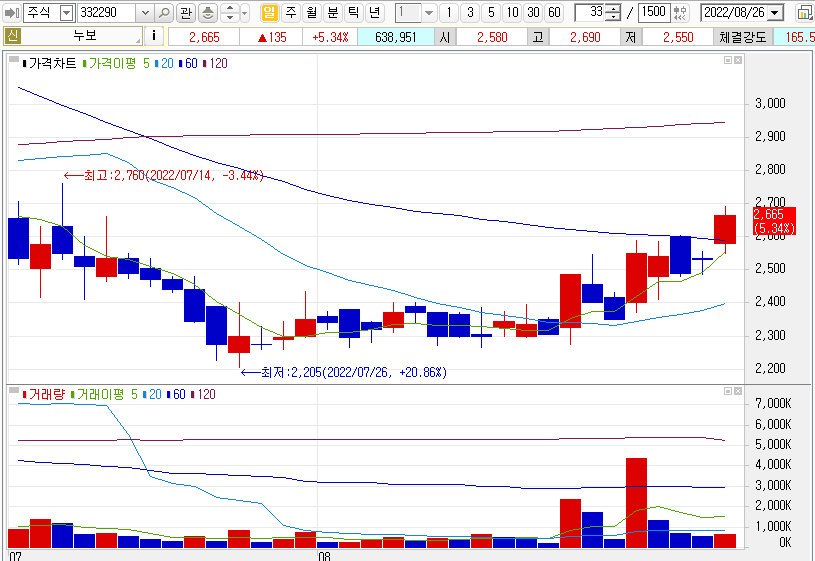Screen dimensions: 815x561
Task: Click the magnifier stock search icon
Action: 164,12
